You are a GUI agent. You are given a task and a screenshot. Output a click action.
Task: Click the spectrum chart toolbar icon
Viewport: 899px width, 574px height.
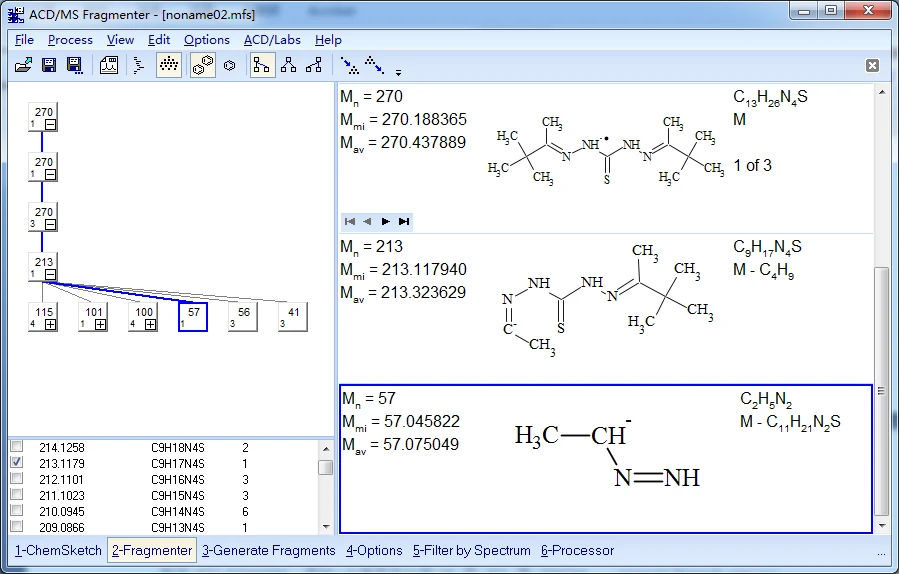tap(109, 65)
